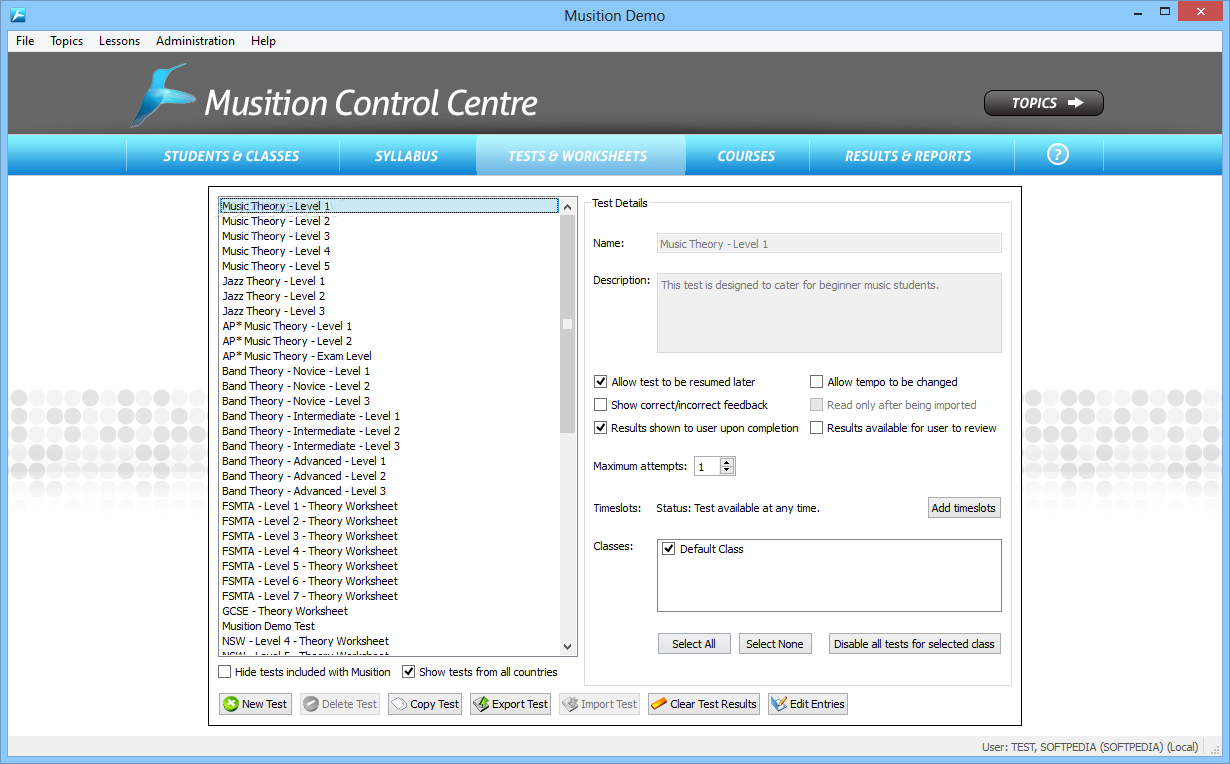Switch to Syllabus tab
This screenshot has width=1230, height=764.
click(x=406, y=156)
